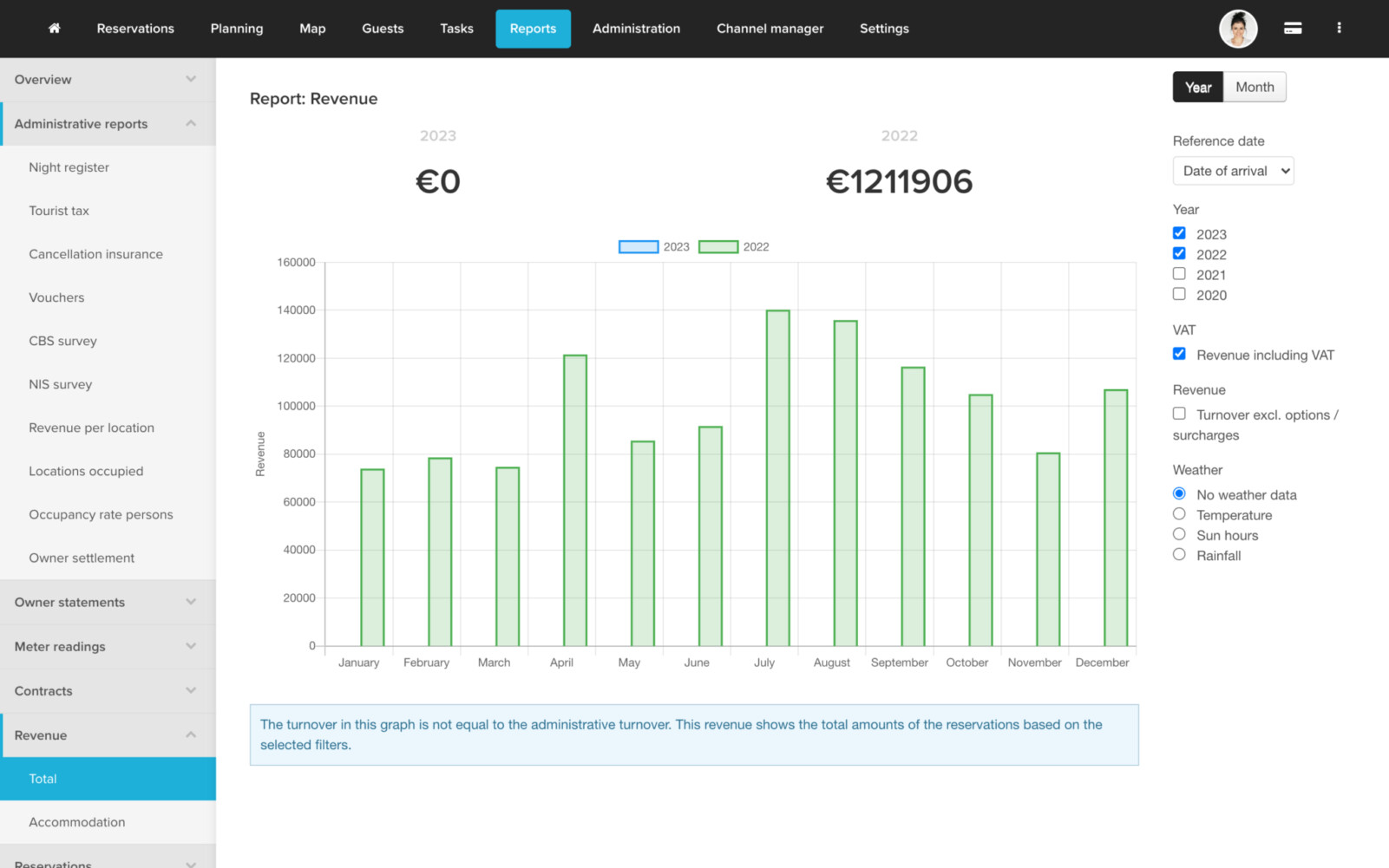Collapse the Revenue section chevron
This screenshot has width=1389, height=868.
(x=190, y=735)
